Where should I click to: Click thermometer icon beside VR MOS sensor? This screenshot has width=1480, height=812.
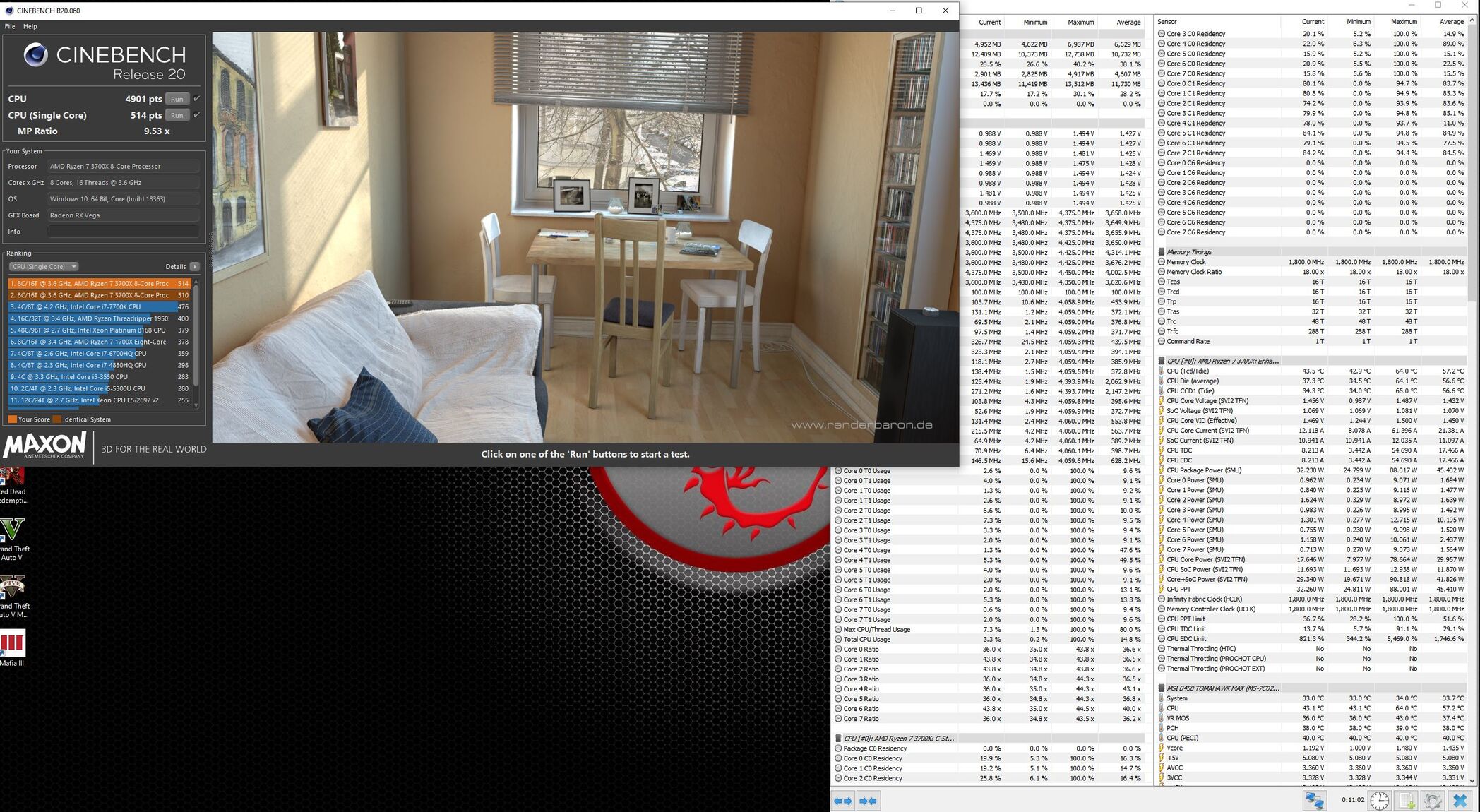click(x=1162, y=718)
